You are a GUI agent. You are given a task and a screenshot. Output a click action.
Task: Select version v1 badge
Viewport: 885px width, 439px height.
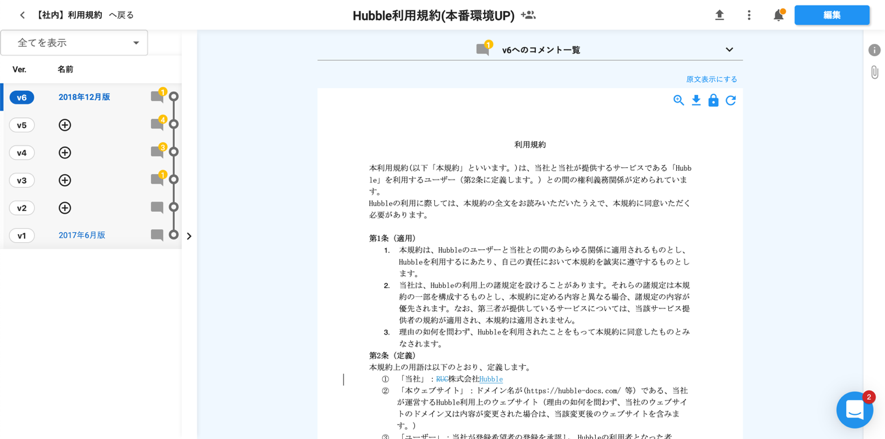coord(22,235)
